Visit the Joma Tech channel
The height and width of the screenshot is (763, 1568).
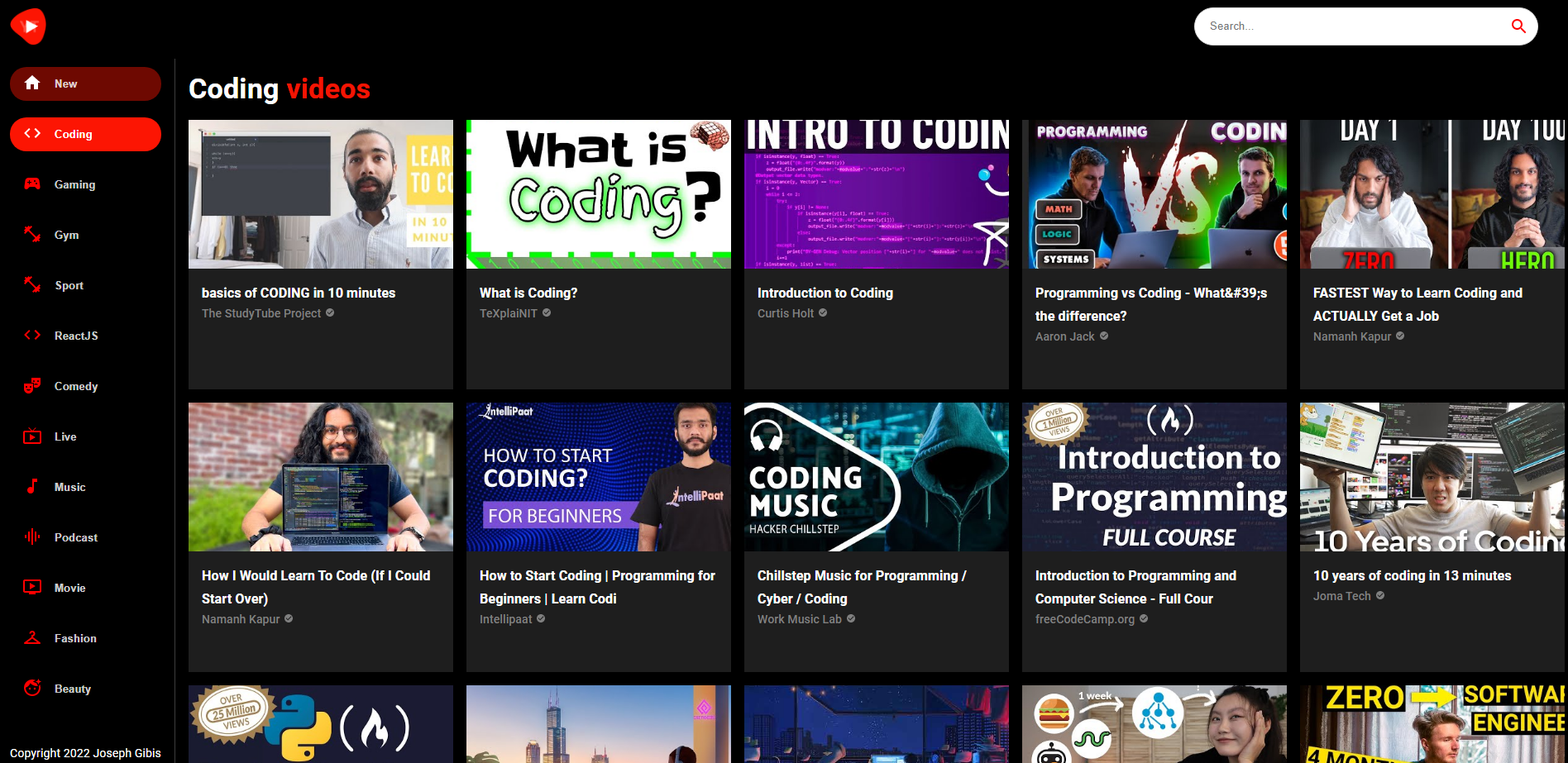(x=1342, y=596)
